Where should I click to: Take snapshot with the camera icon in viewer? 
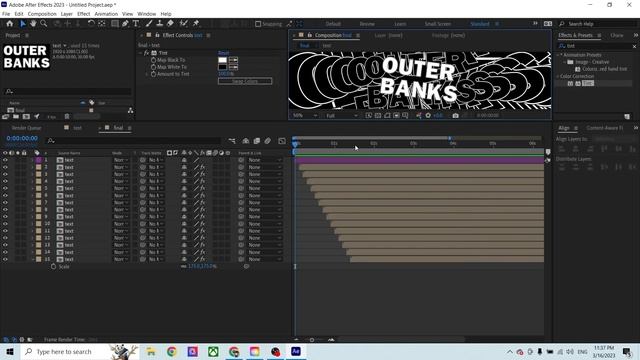456,116
